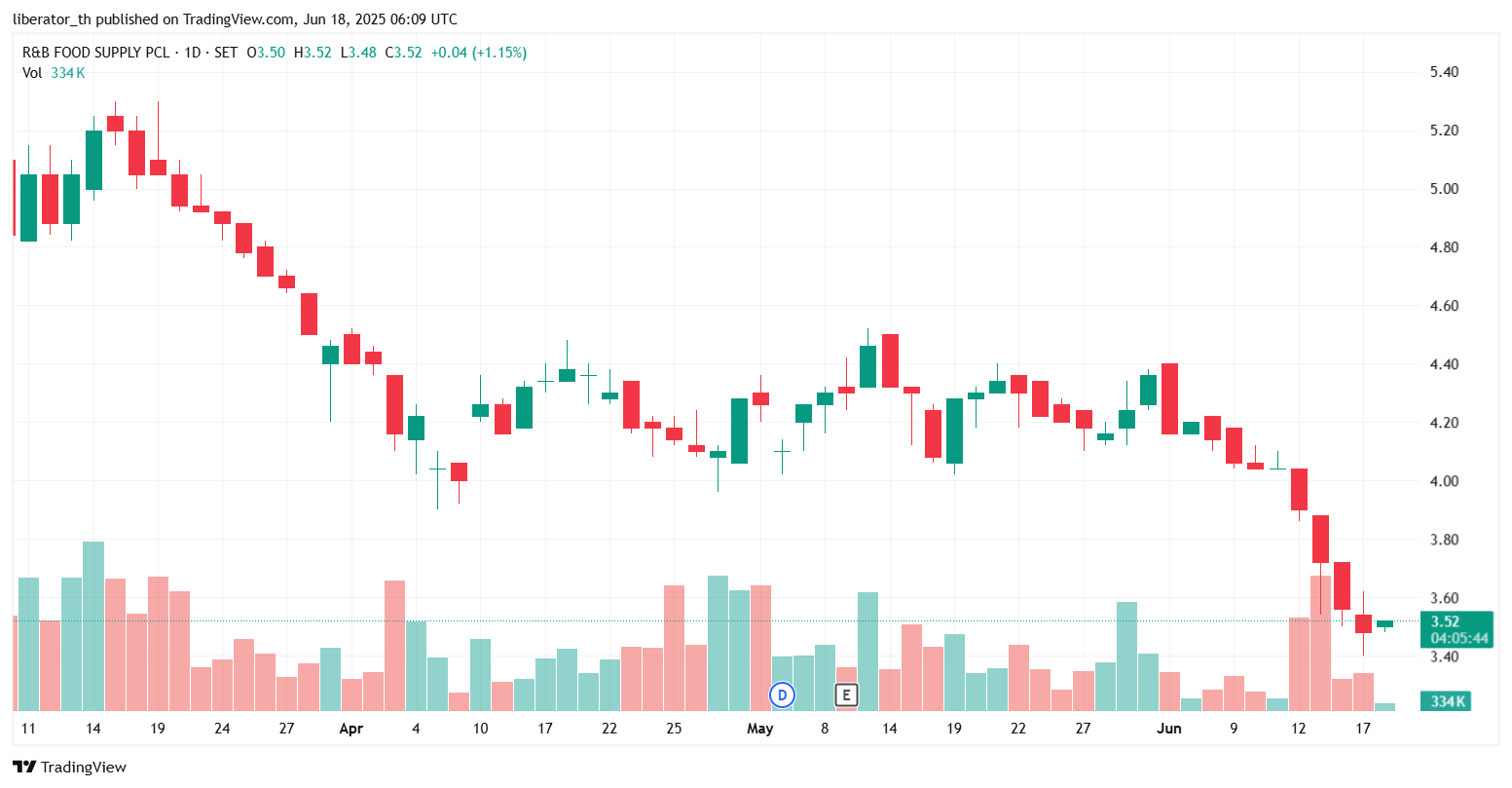Select the open value O3.50
Viewport: 1512px width, 788px height.
tap(266, 53)
